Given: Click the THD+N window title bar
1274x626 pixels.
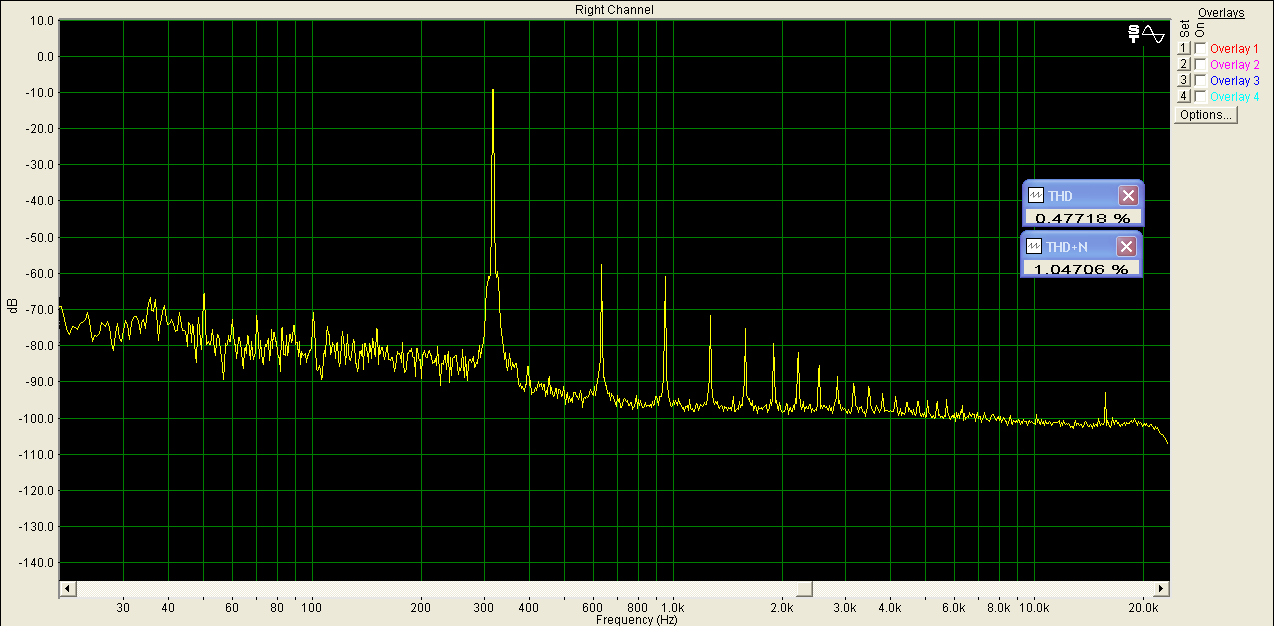Looking at the screenshot, I should (x=1081, y=246).
